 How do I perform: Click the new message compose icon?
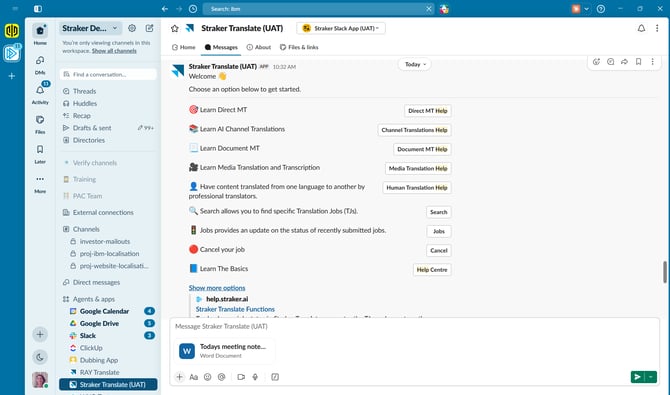pyautogui.click(x=149, y=28)
